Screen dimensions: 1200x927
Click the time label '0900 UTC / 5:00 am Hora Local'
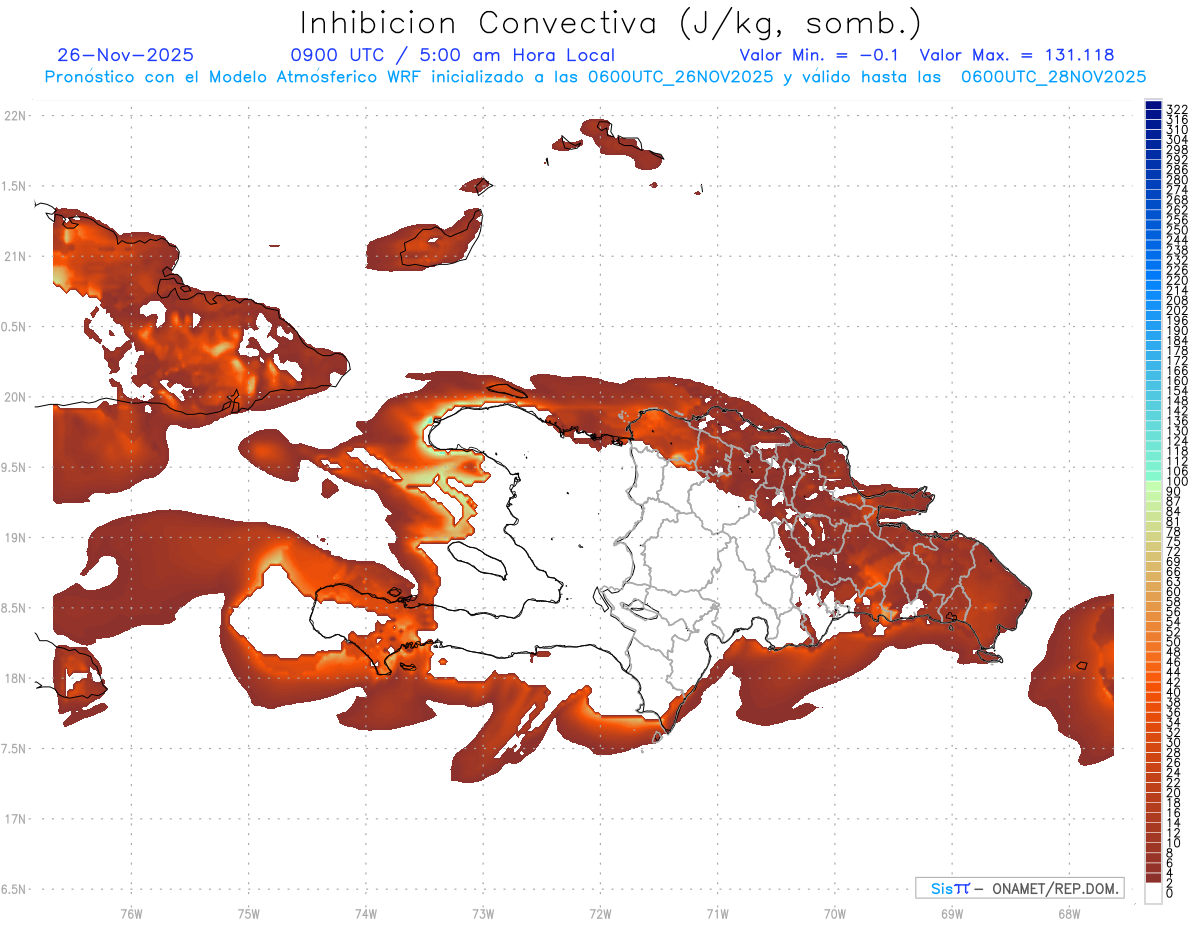(x=452, y=55)
